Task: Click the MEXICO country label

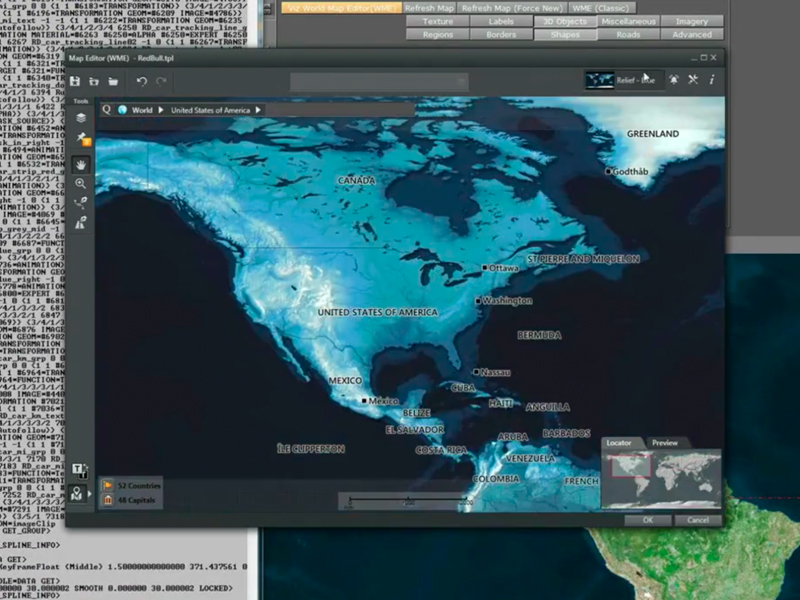Action: (345, 381)
